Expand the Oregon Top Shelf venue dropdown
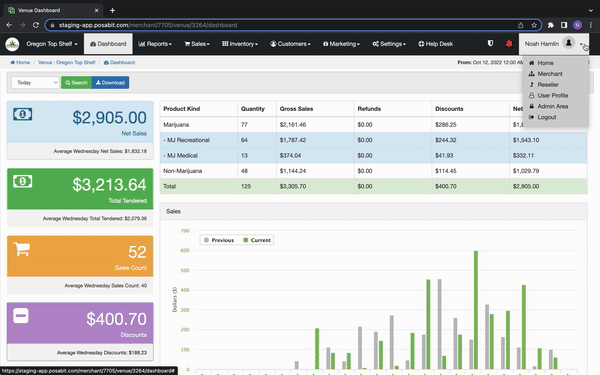Viewport: 600px width, 375px height. click(52, 44)
